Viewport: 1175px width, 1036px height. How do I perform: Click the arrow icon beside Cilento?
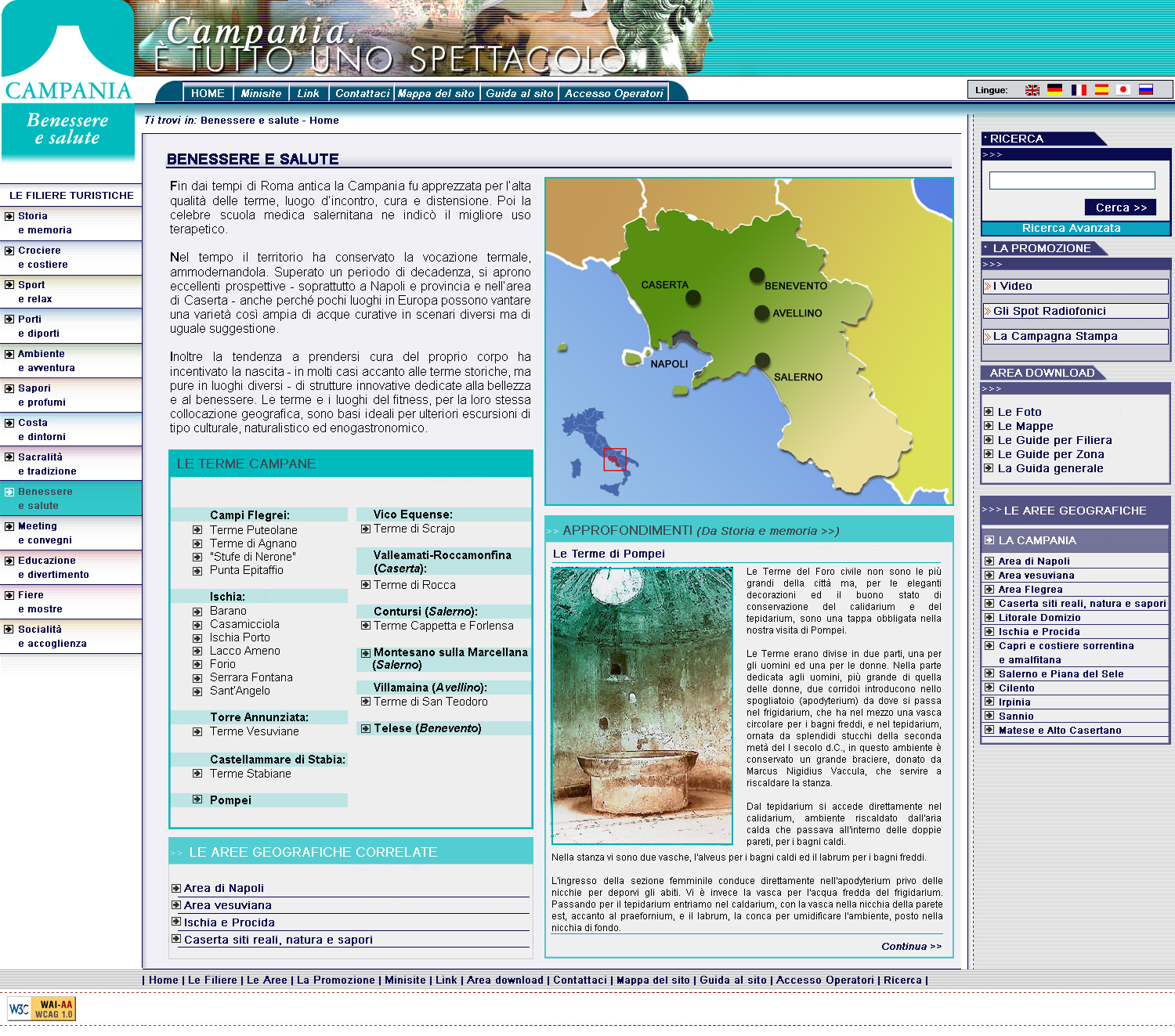[x=989, y=688]
